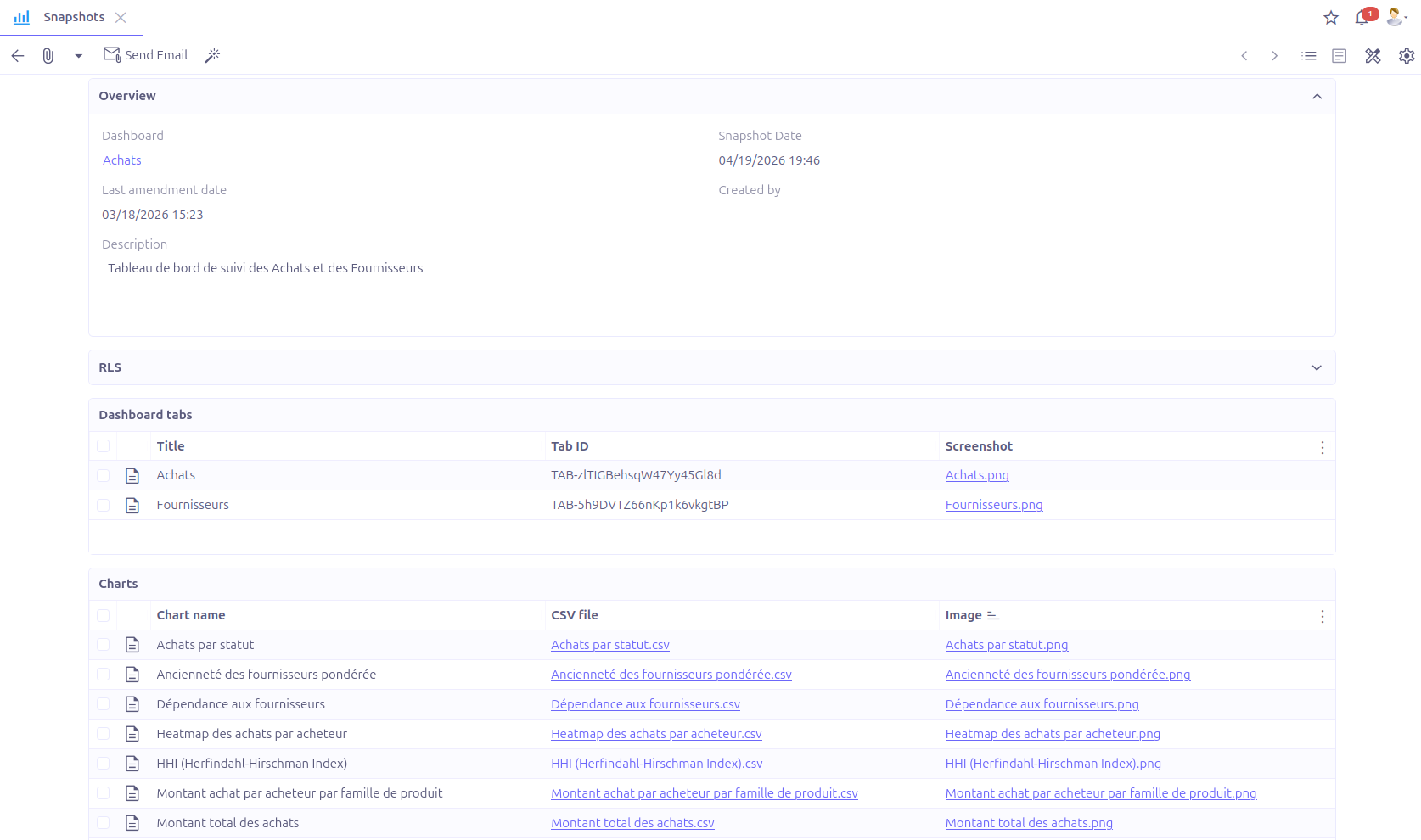Click TAB-5h9DVTZ66nKp1k6vkgtBP tab ID cell
Screen dimensions: 1421x840
(640, 505)
